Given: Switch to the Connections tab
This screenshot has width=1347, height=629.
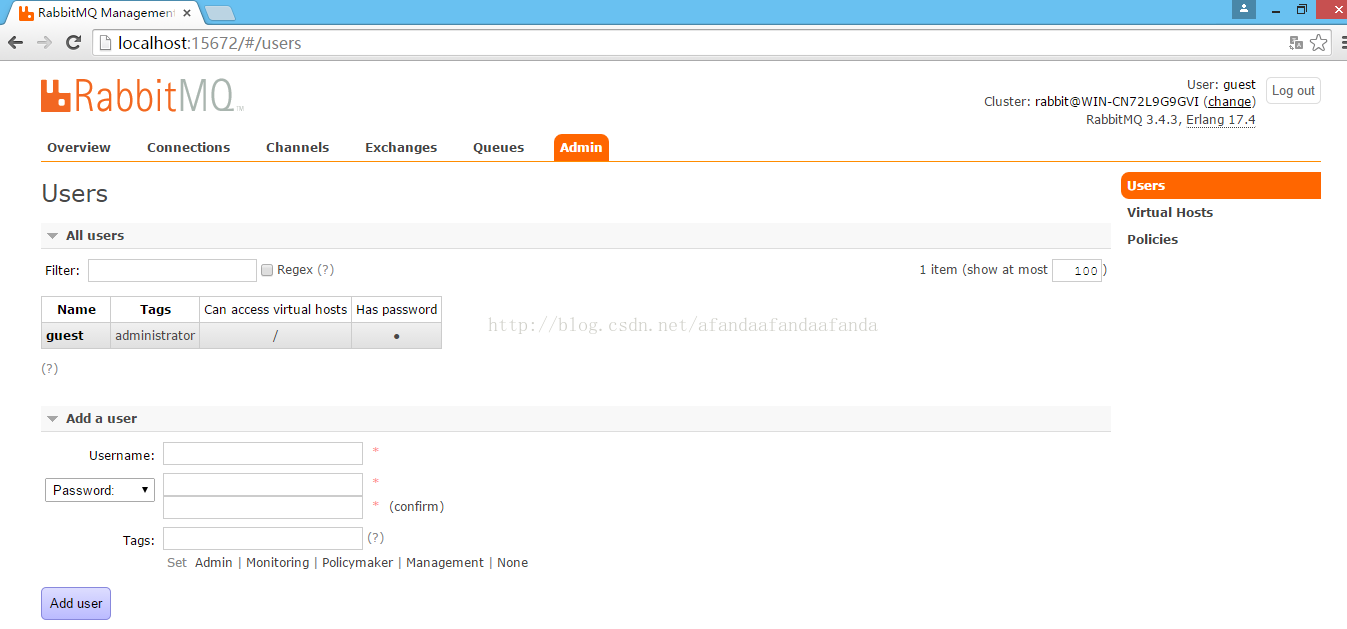Looking at the screenshot, I should point(188,147).
